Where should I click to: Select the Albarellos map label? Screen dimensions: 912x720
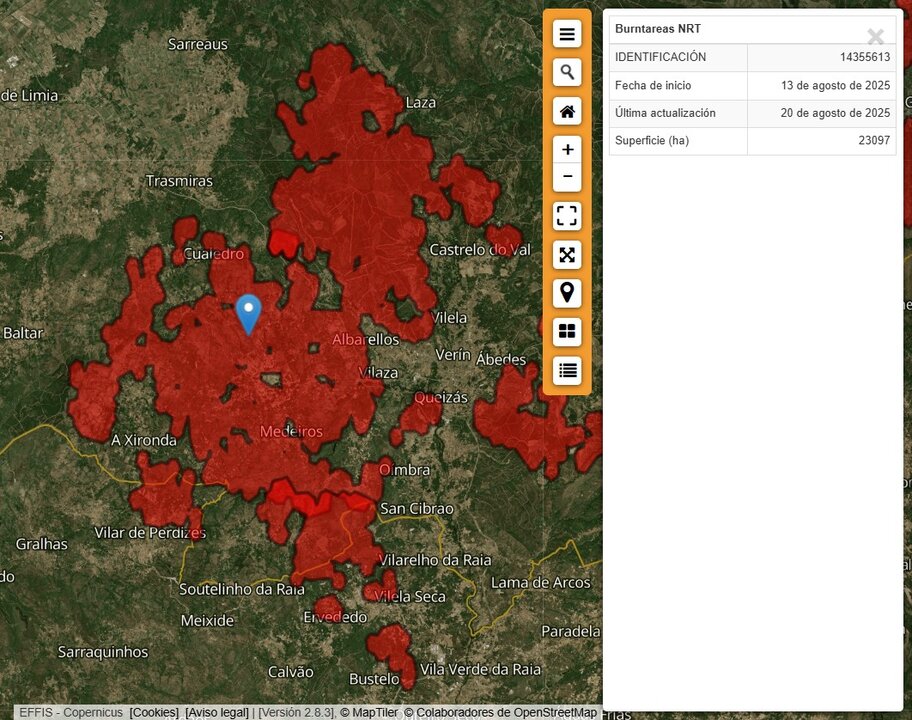366,340
